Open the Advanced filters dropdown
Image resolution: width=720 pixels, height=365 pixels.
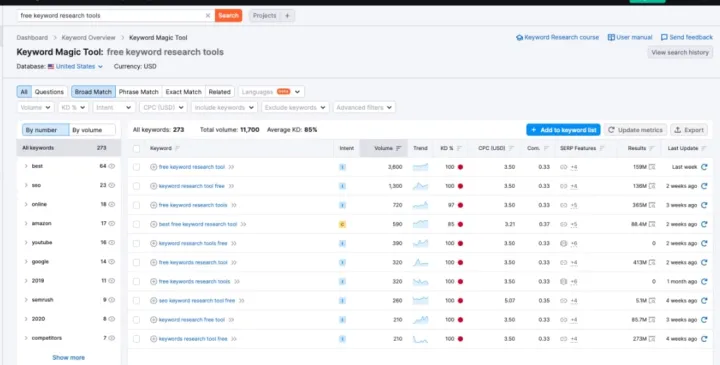click(364, 107)
